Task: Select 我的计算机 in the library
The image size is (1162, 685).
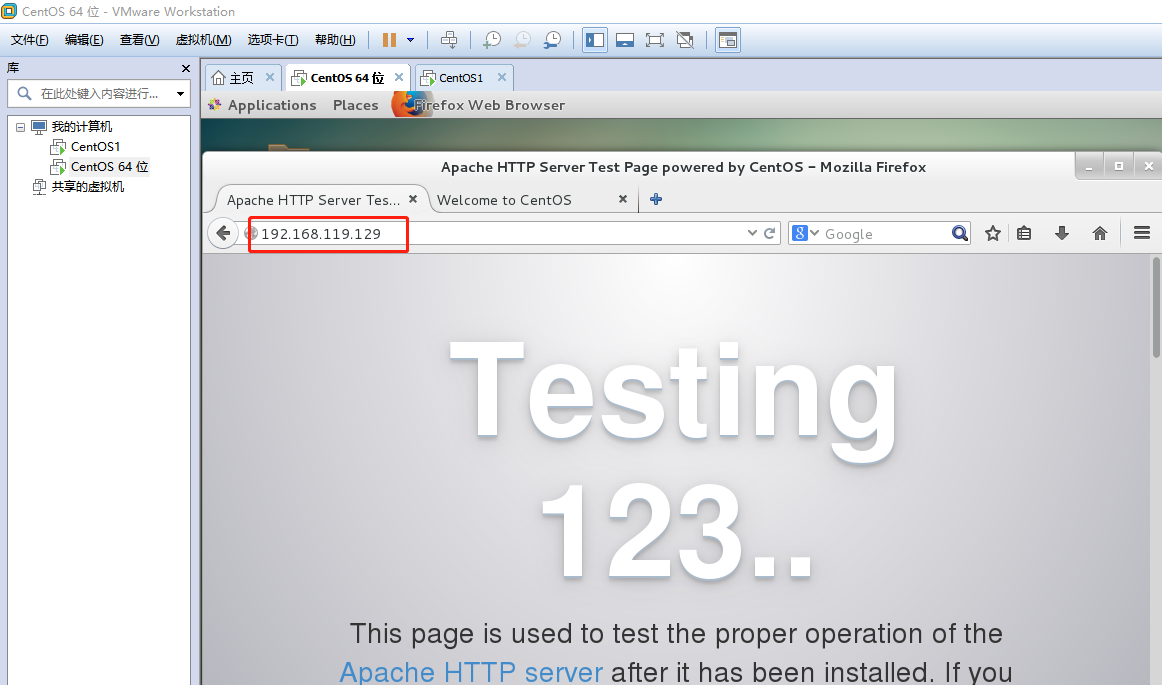Action: 82,127
